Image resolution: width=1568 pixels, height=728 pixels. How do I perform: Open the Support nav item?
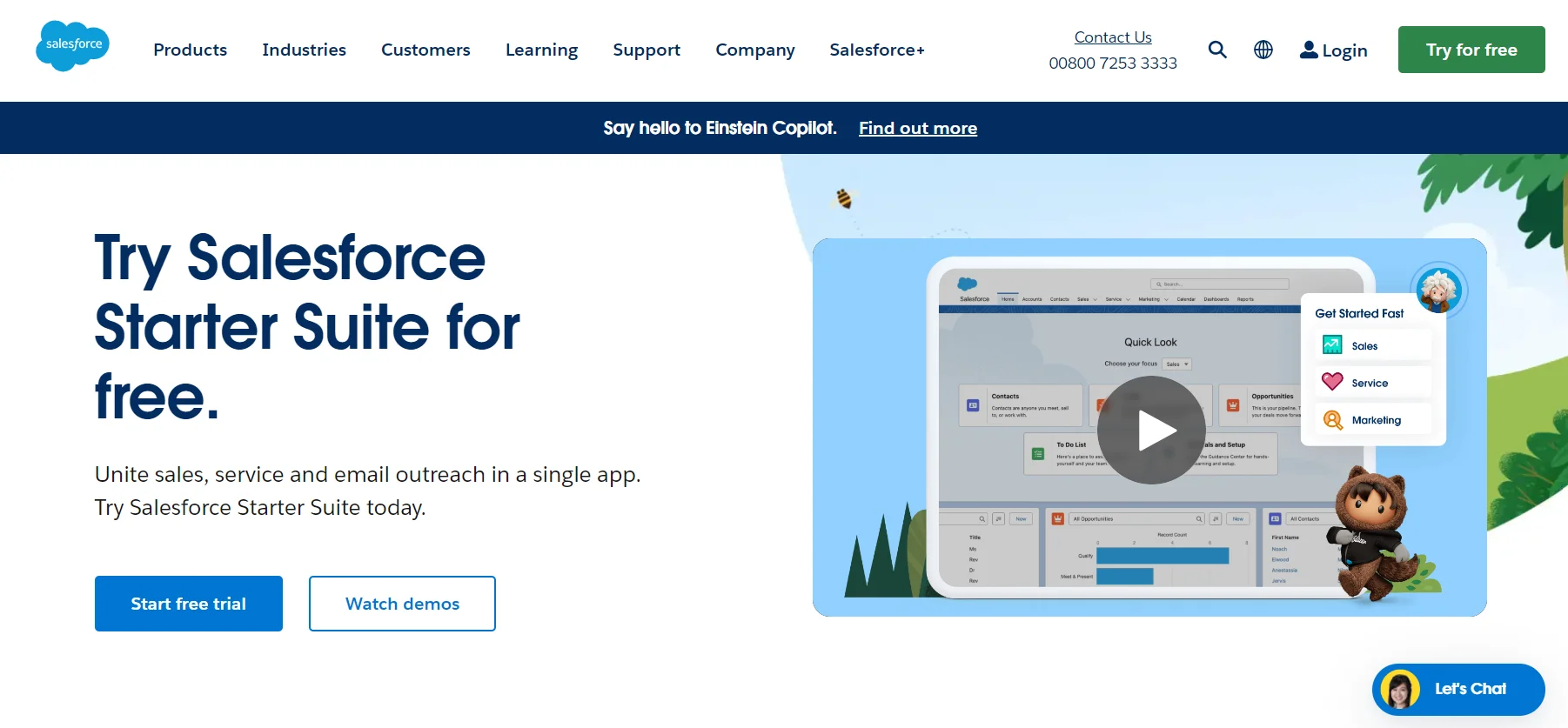tap(647, 50)
